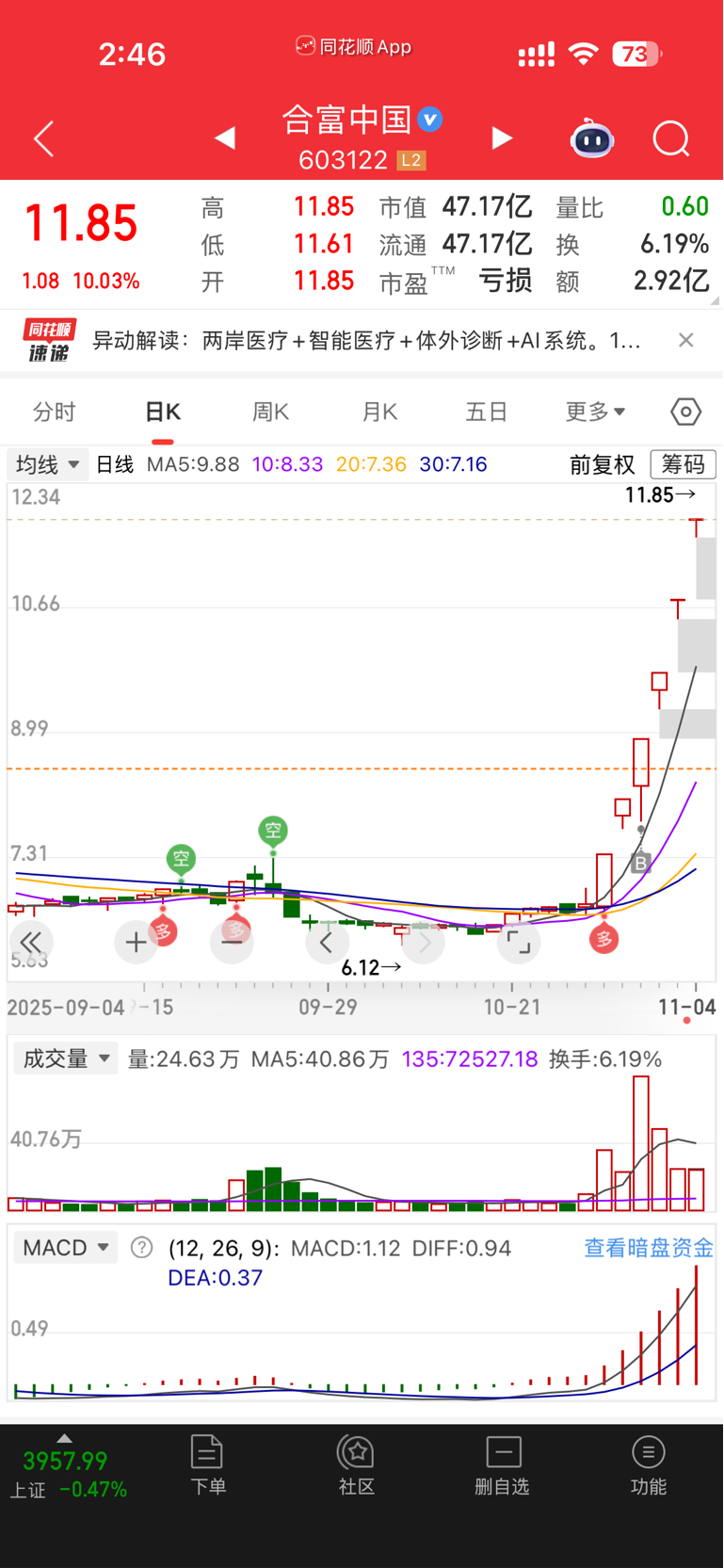Viewport: 724px width, 1568px height.
Task: Open 查看暗盘资金 link
Action: tap(649, 1248)
